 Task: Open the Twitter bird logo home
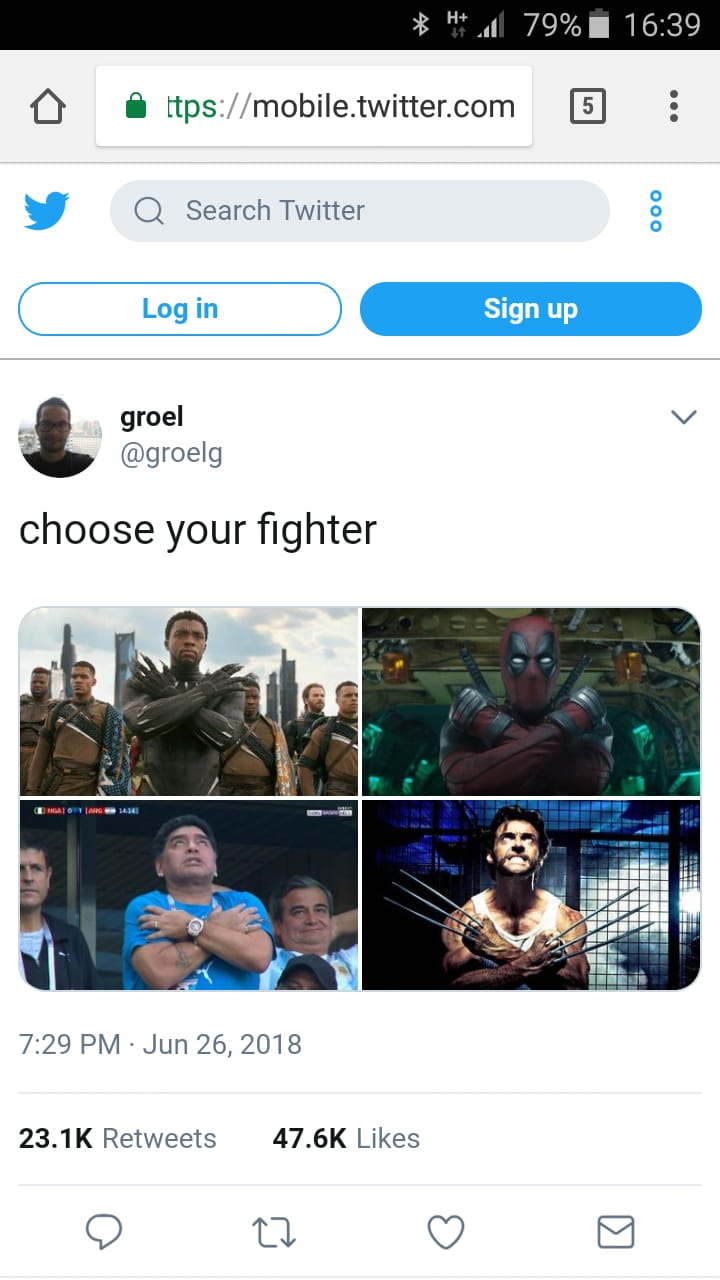coord(47,211)
